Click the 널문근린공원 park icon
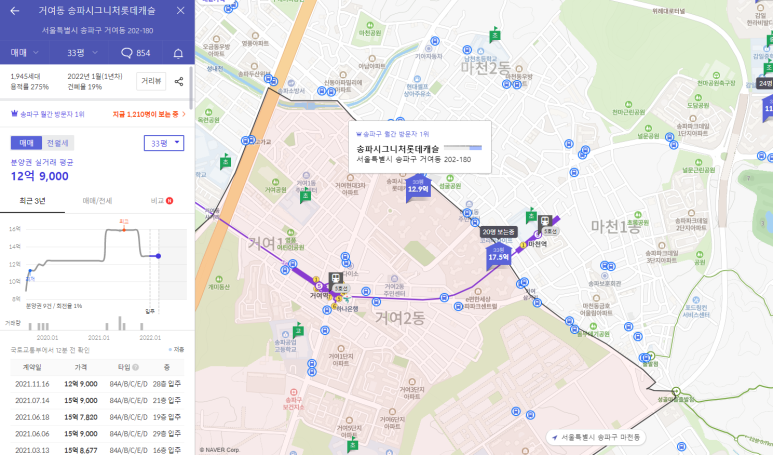773x455 pixels. pos(699,162)
